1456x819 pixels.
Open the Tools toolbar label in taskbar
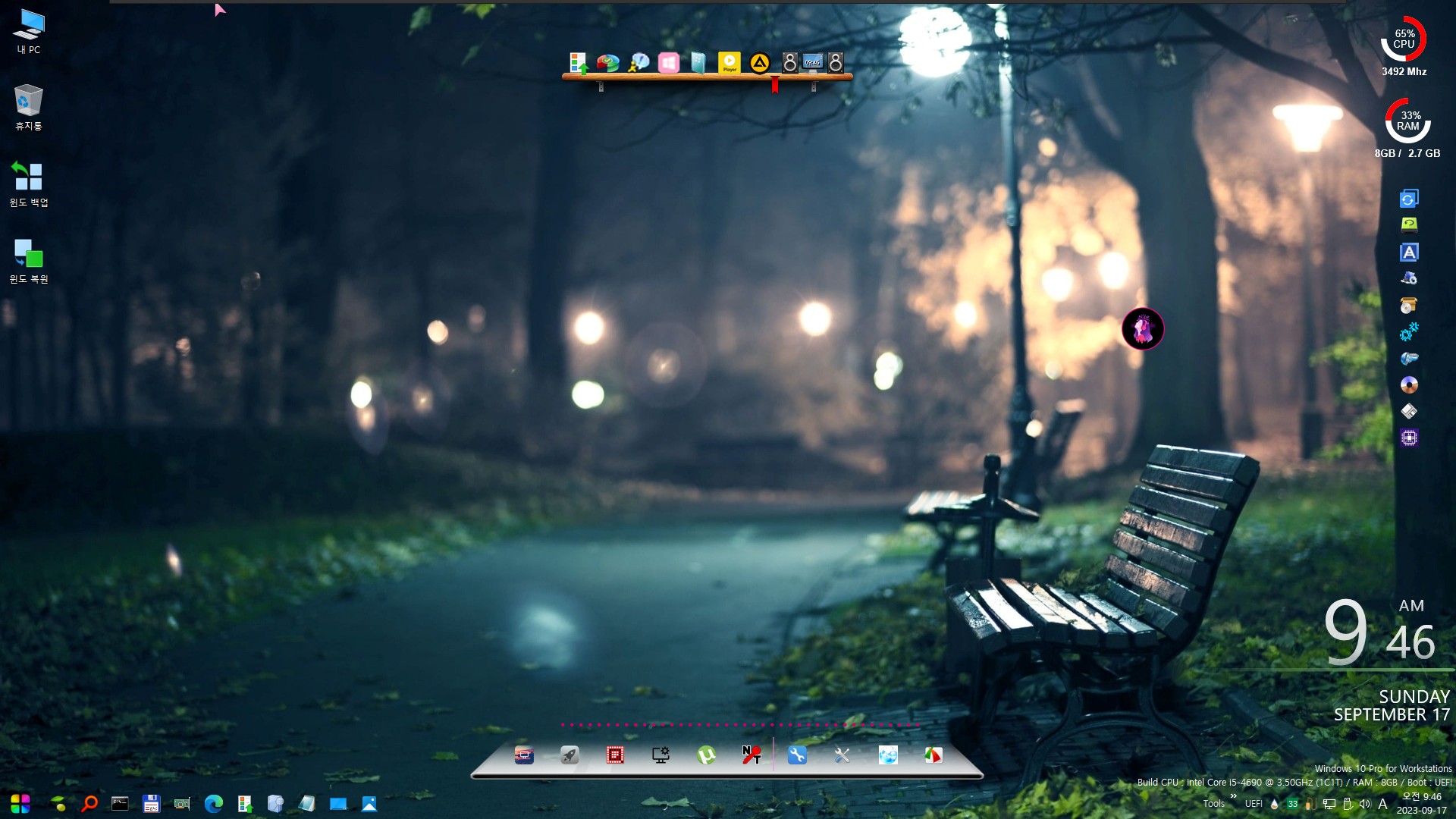1213,804
